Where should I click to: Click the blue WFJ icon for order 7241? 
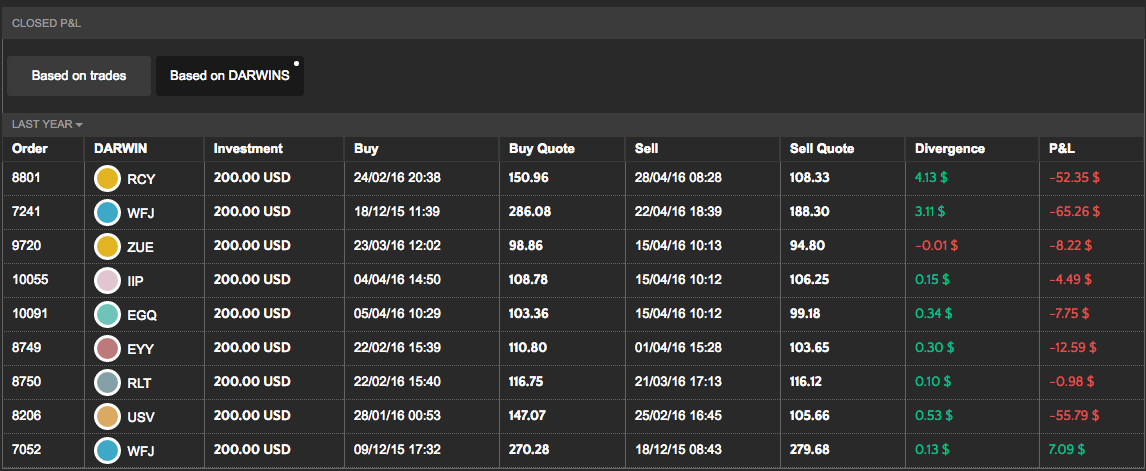pos(107,212)
